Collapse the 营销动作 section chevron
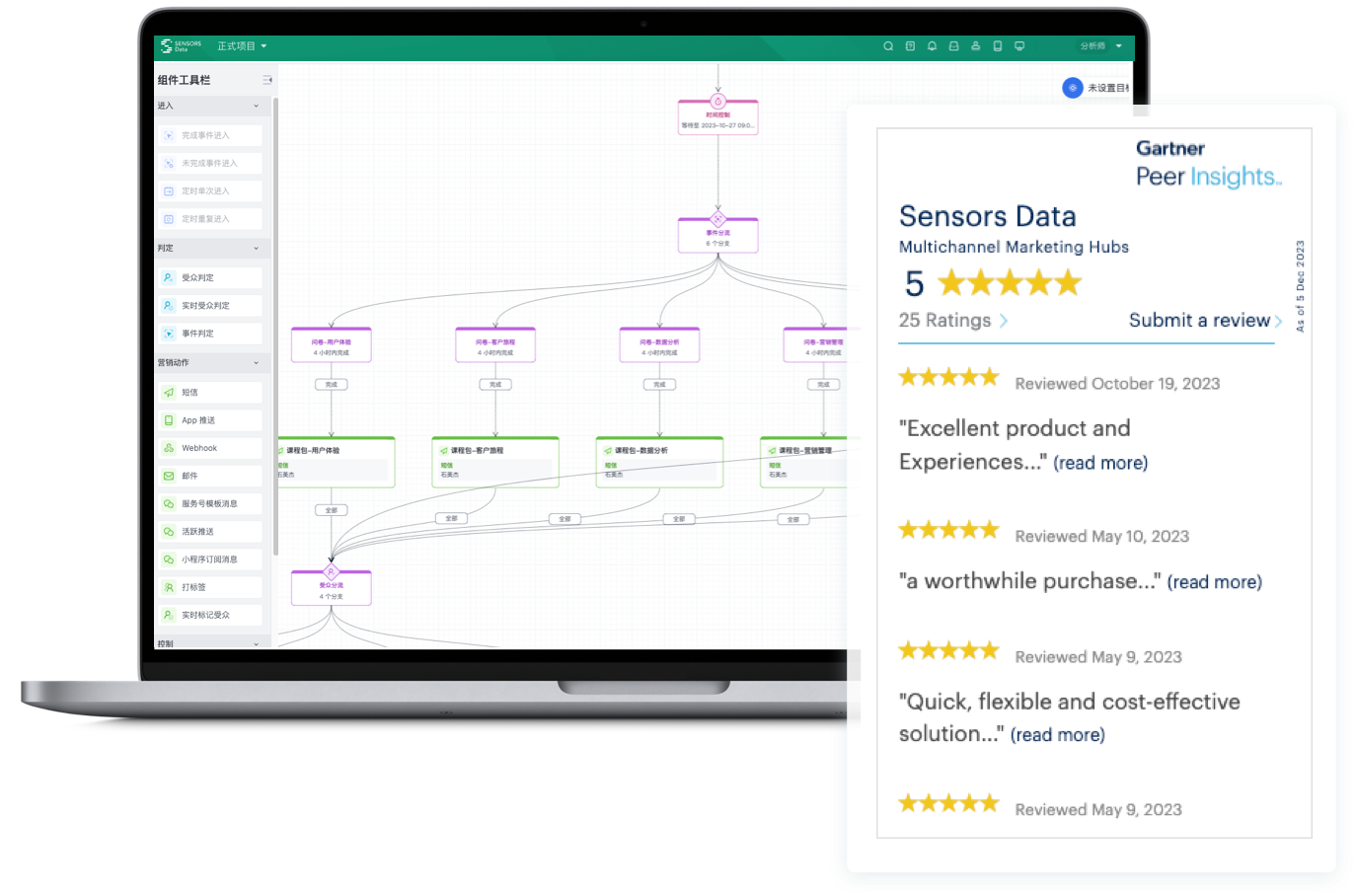 point(256,363)
